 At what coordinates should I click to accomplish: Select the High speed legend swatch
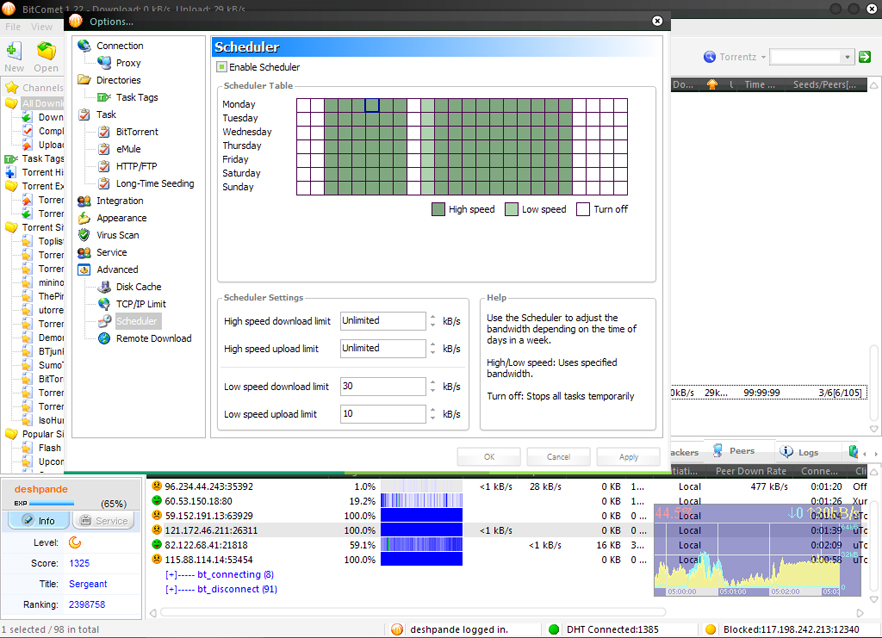[x=438, y=209]
